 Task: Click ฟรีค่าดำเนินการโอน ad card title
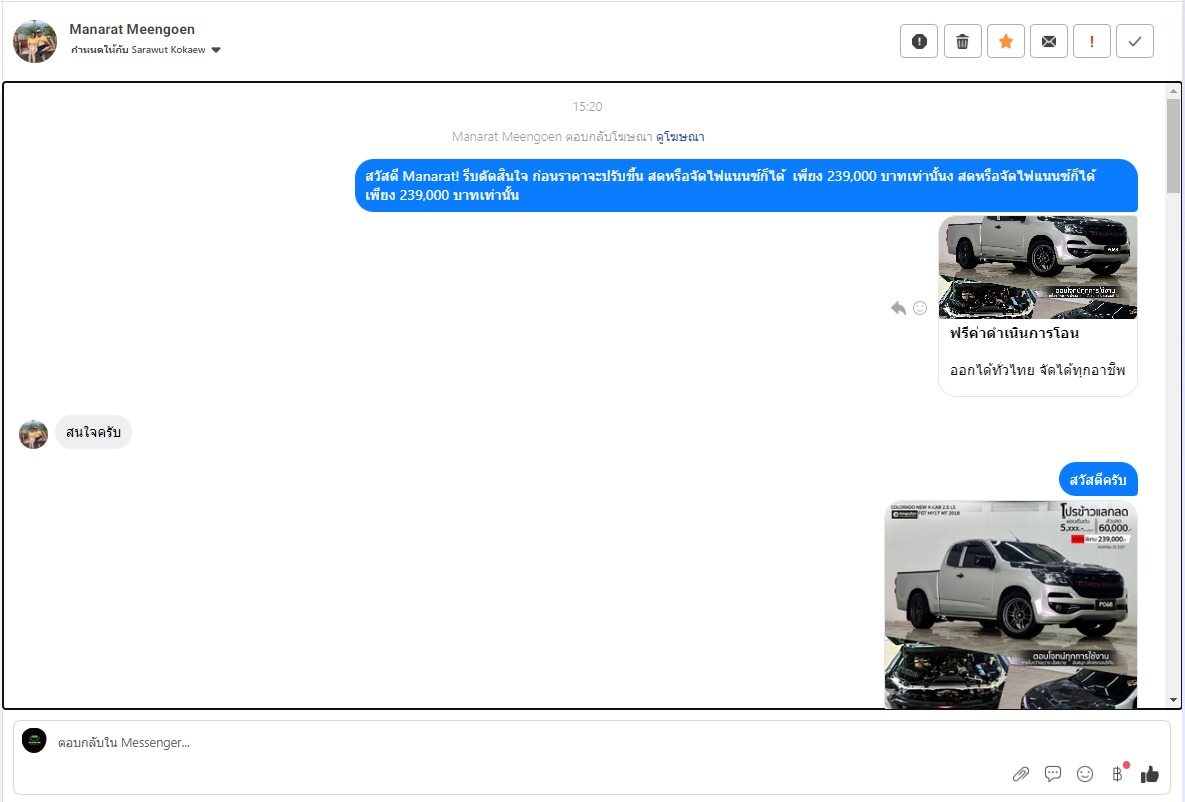[x=1014, y=333]
